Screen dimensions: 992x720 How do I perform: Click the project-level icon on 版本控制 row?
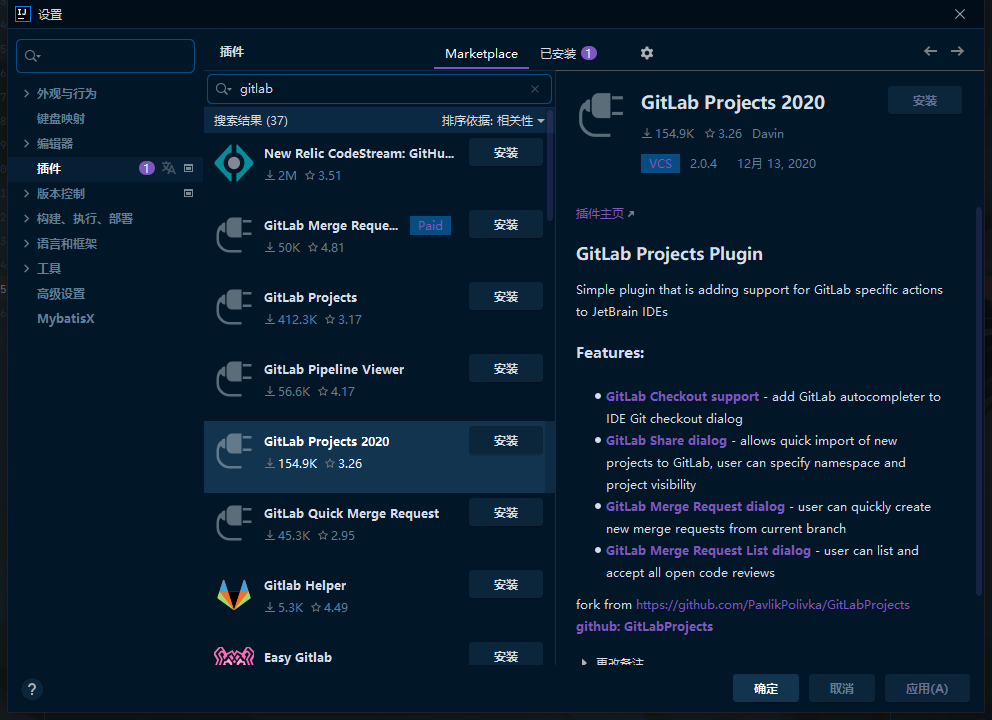click(x=189, y=193)
